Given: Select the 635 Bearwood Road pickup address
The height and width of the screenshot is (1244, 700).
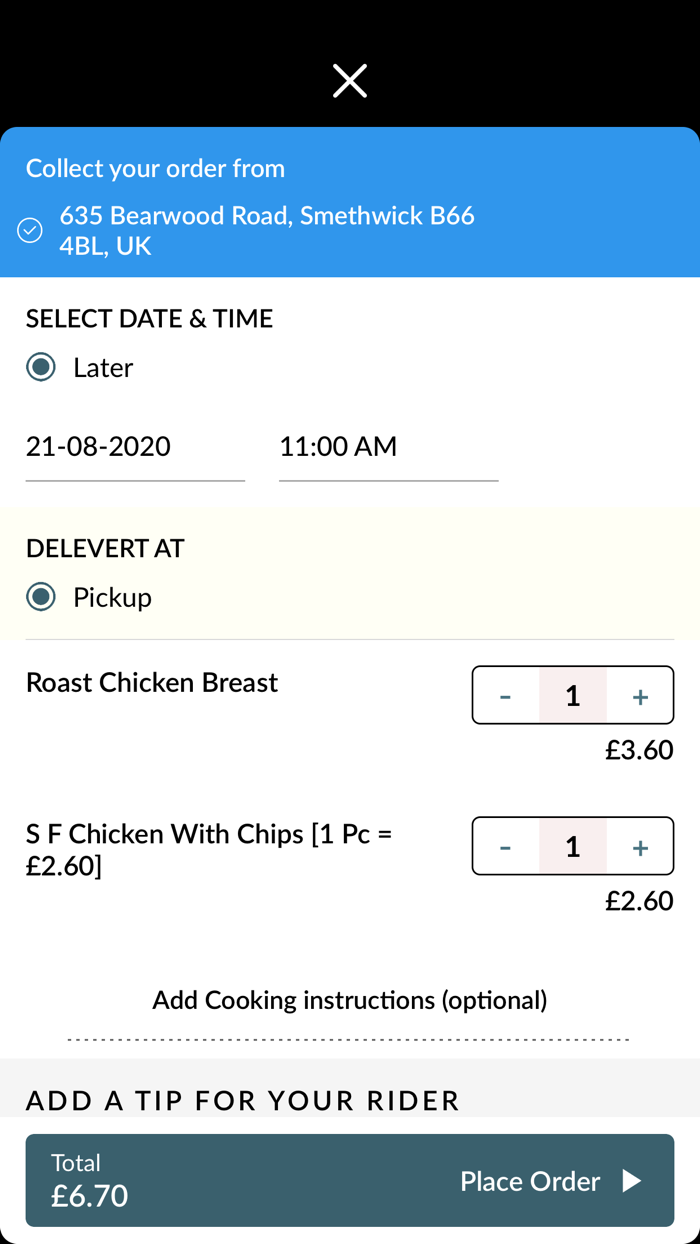Looking at the screenshot, I should (x=265, y=230).
